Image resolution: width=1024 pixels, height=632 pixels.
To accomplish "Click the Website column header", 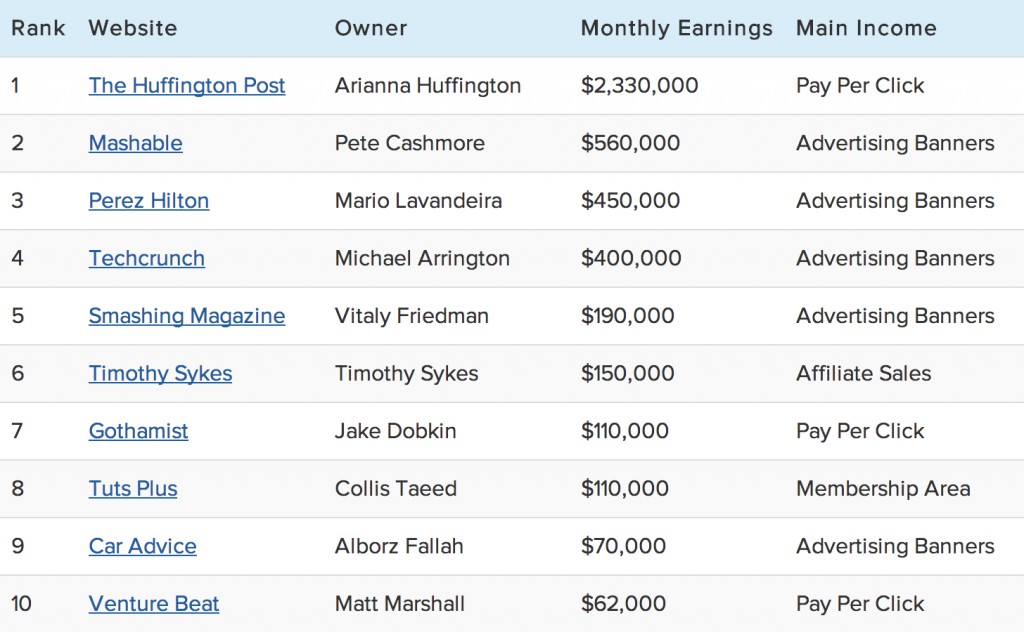I will click(x=133, y=28).
